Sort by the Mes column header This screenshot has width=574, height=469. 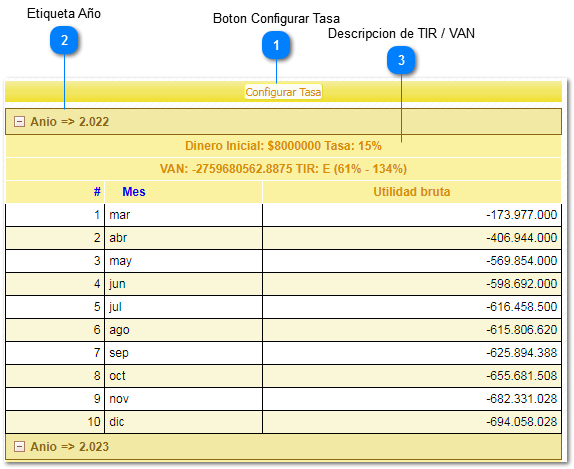(134, 191)
